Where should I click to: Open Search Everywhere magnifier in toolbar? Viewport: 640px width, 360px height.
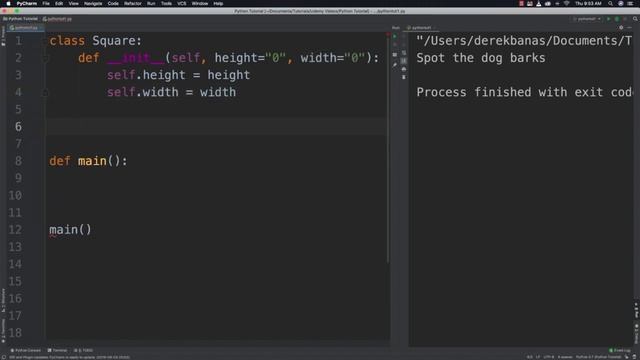point(635,19)
